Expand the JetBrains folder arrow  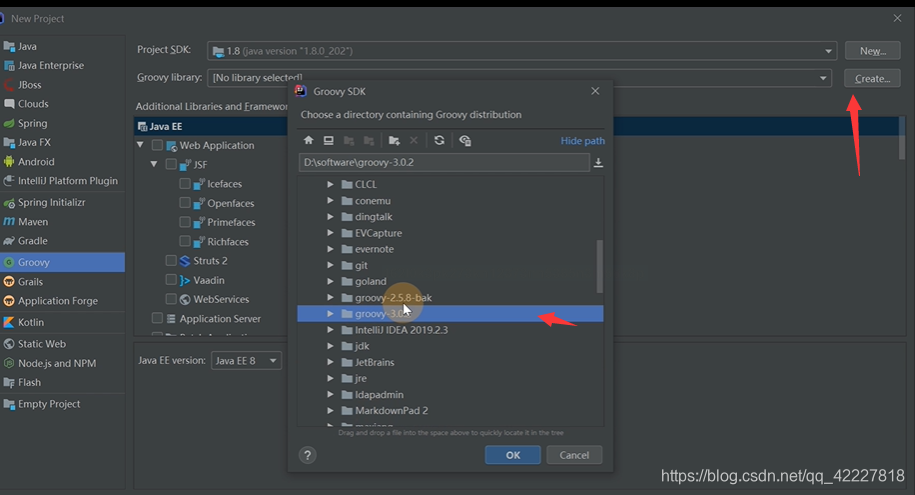[x=330, y=362]
